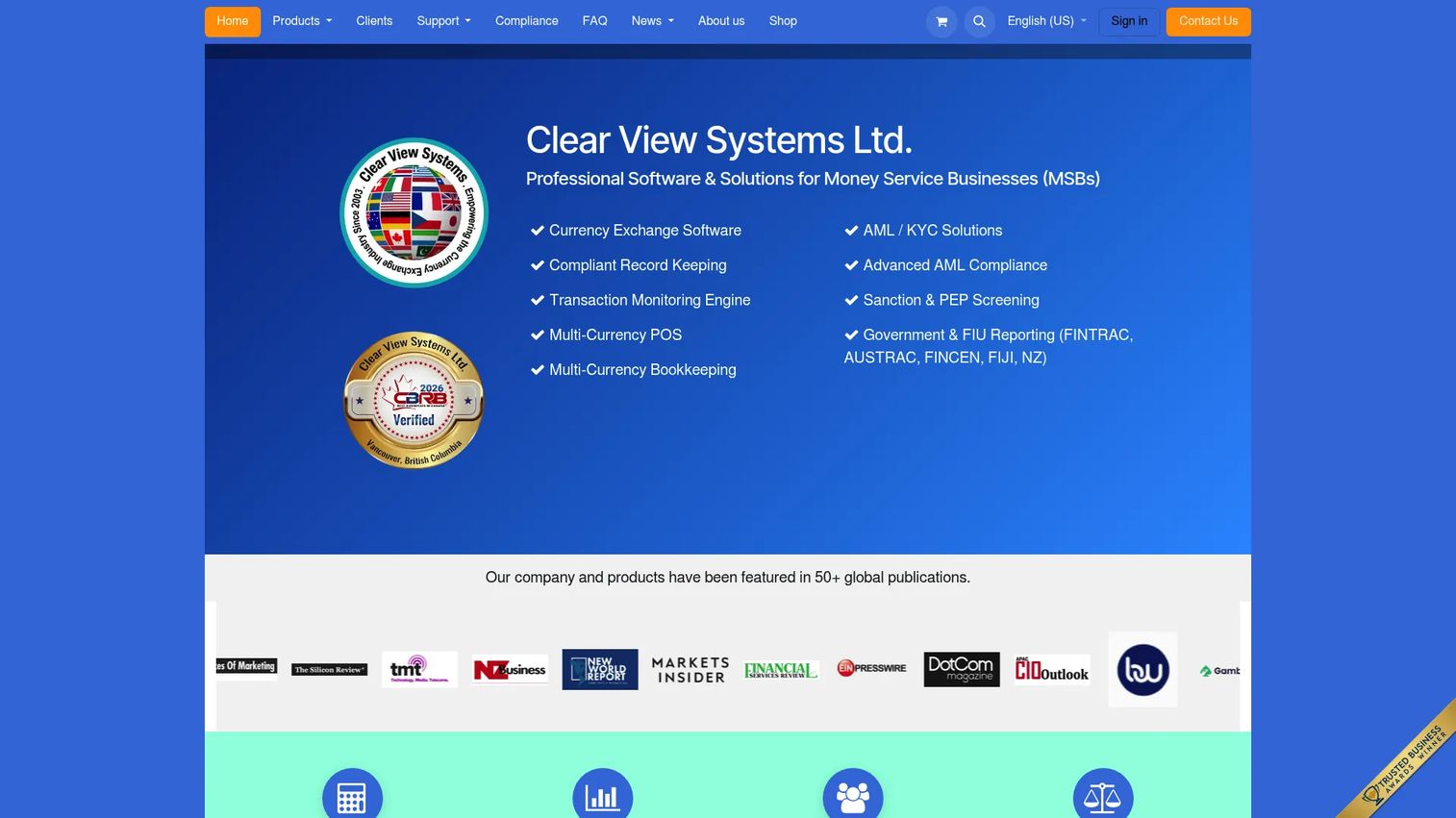This screenshot has width=1456, height=818.
Task: Click "Transaction Monitoring Engine" text
Action: (x=650, y=300)
